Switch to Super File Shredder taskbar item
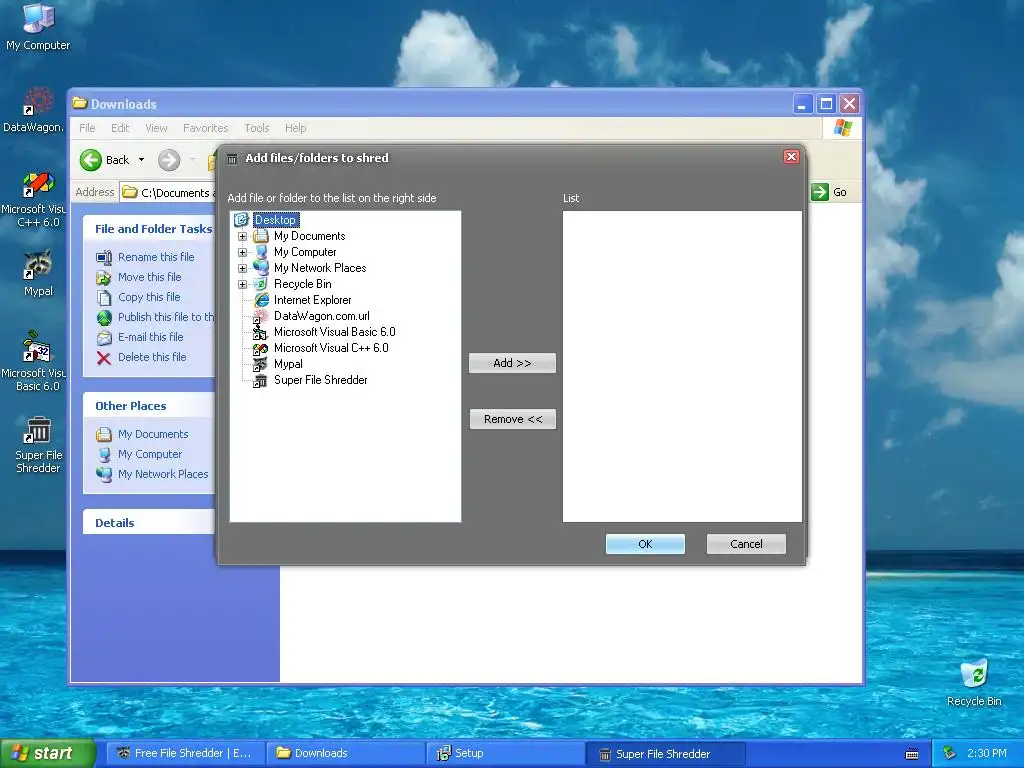1024x768 pixels. coord(665,754)
